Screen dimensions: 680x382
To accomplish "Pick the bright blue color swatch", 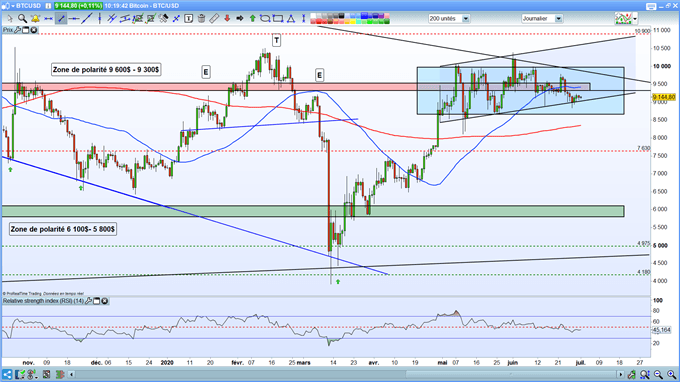I will click(364, 16).
